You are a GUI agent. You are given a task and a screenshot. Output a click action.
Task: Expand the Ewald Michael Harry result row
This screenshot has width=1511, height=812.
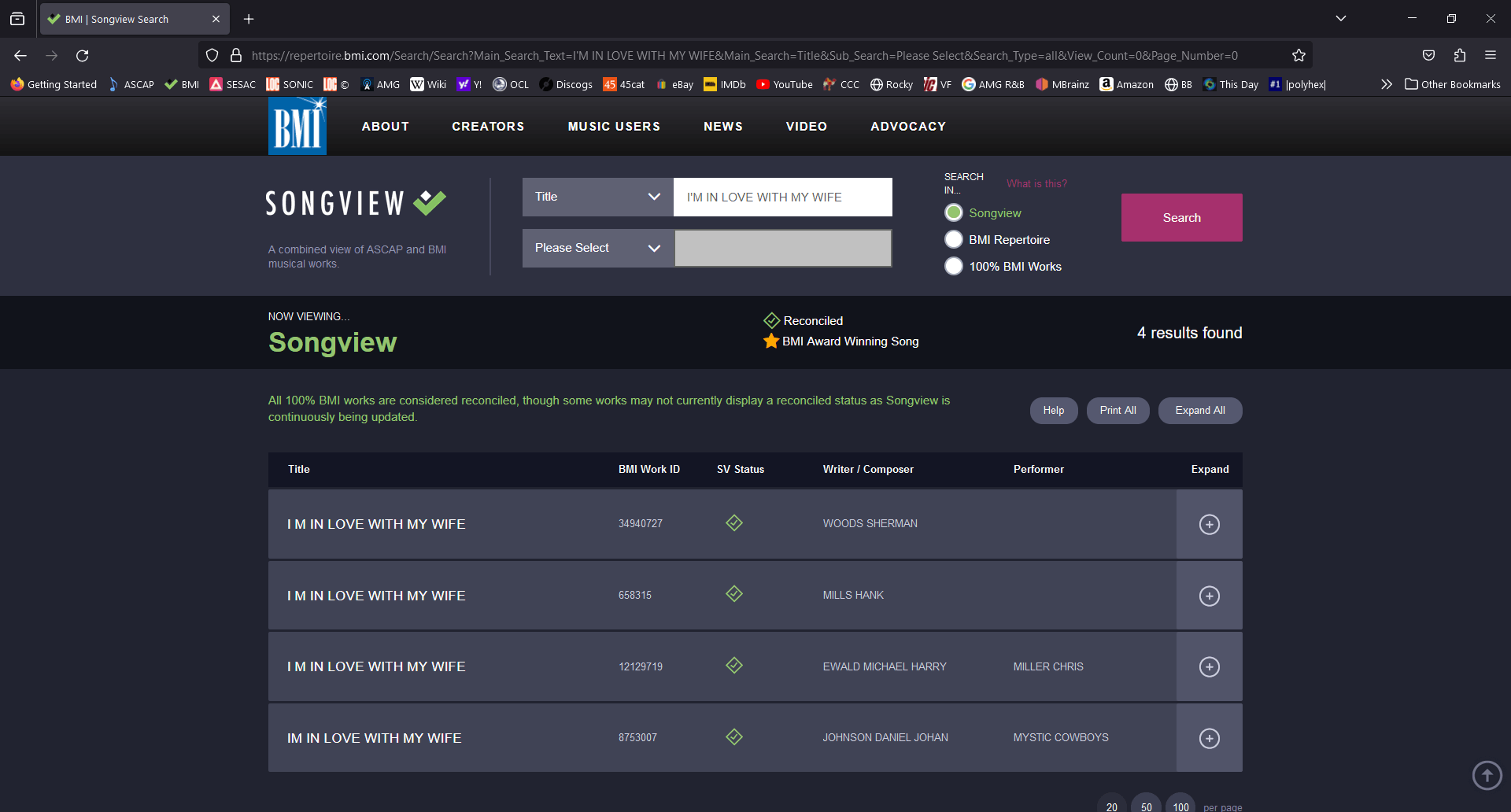[x=1210, y=666]
